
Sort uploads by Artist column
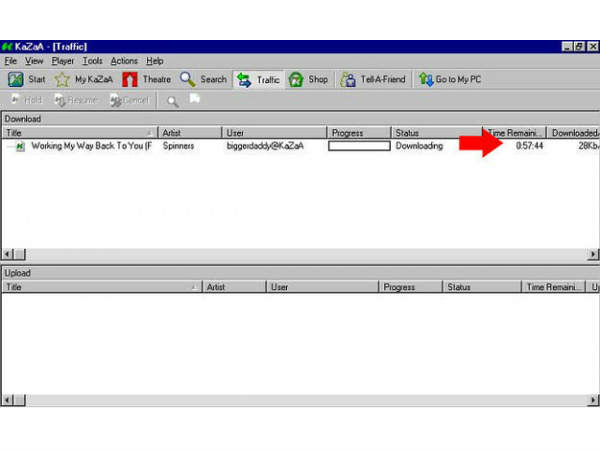point(234,287)
